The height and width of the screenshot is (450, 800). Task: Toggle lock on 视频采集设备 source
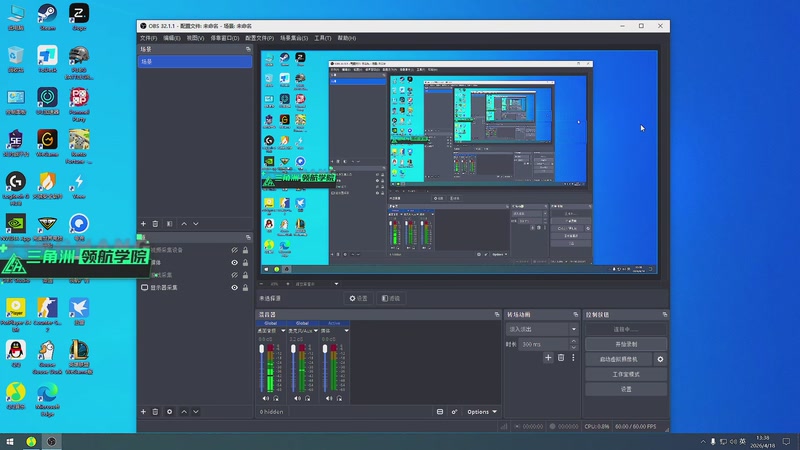coord(245,250)
